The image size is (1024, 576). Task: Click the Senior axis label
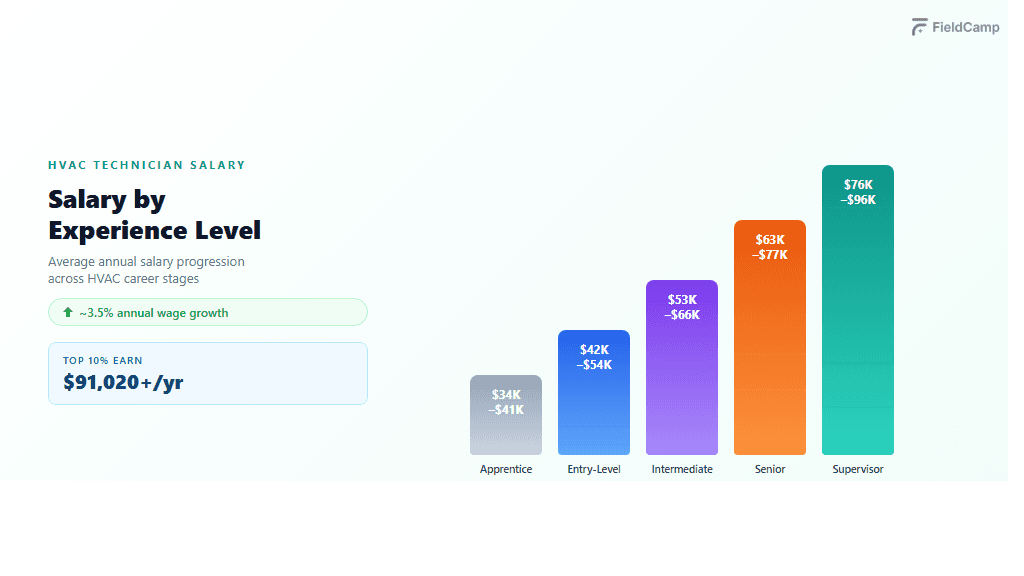tap(770, 470)
